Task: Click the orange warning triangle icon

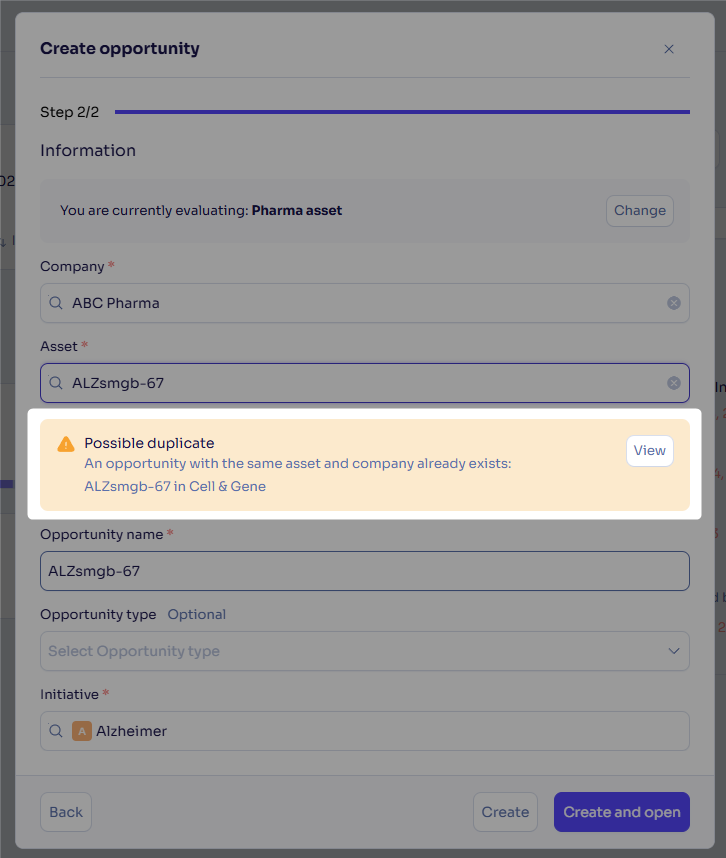Action: coord(66,444)
